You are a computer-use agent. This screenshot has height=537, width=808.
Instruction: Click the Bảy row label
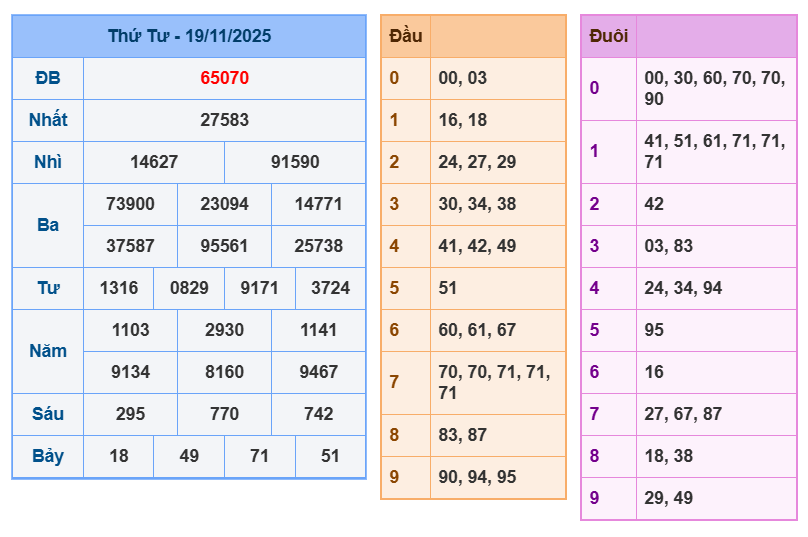tap(48, 456)
